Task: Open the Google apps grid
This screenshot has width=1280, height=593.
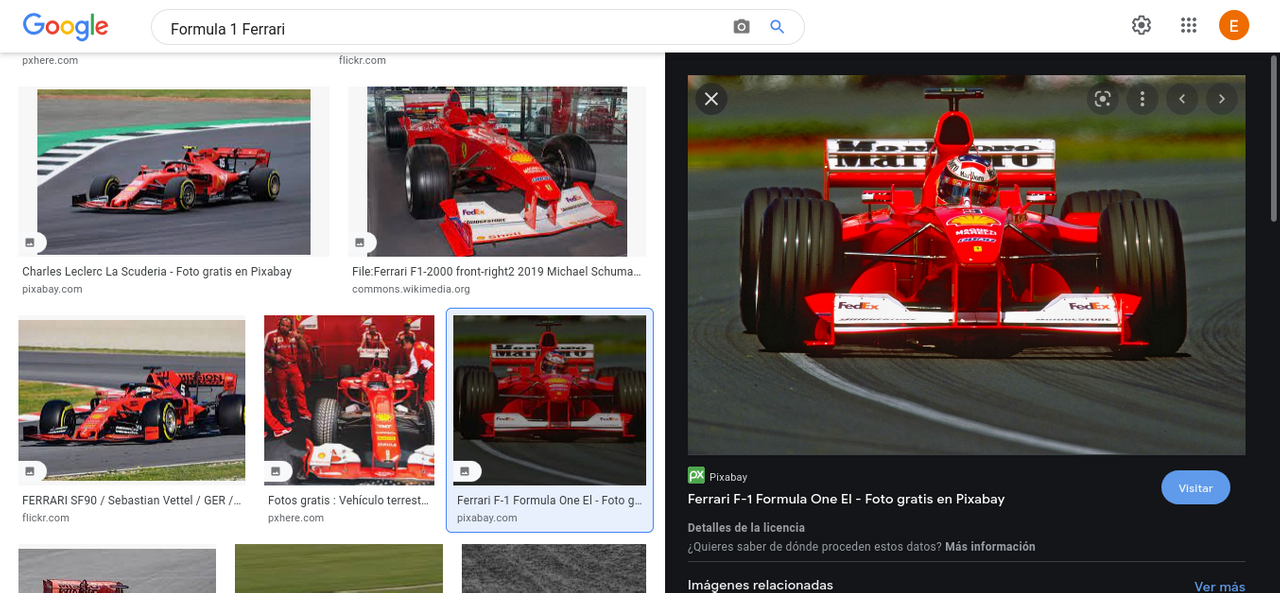Action: [x=1188, y=26]
